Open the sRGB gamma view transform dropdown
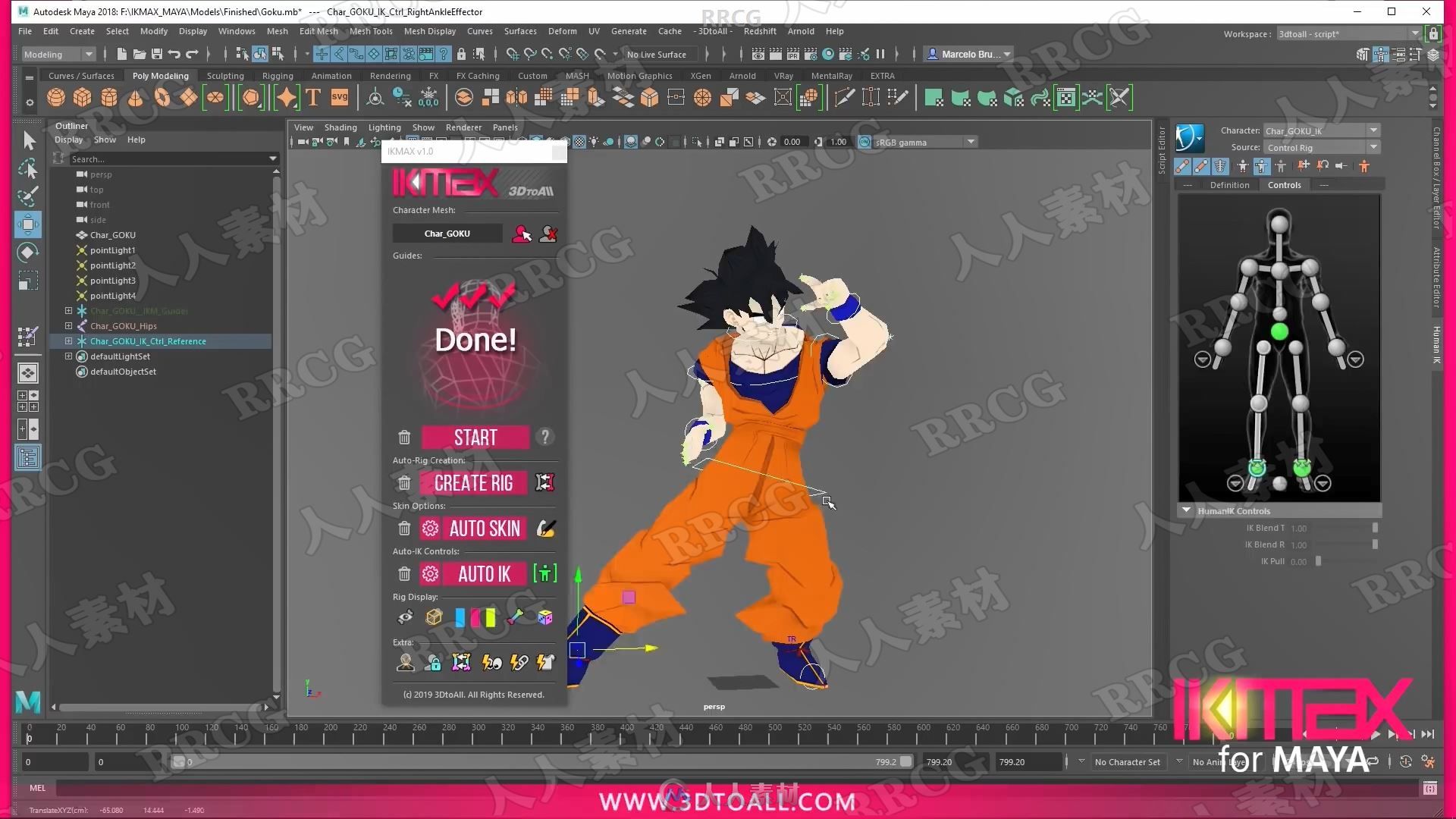 [925, 142]
